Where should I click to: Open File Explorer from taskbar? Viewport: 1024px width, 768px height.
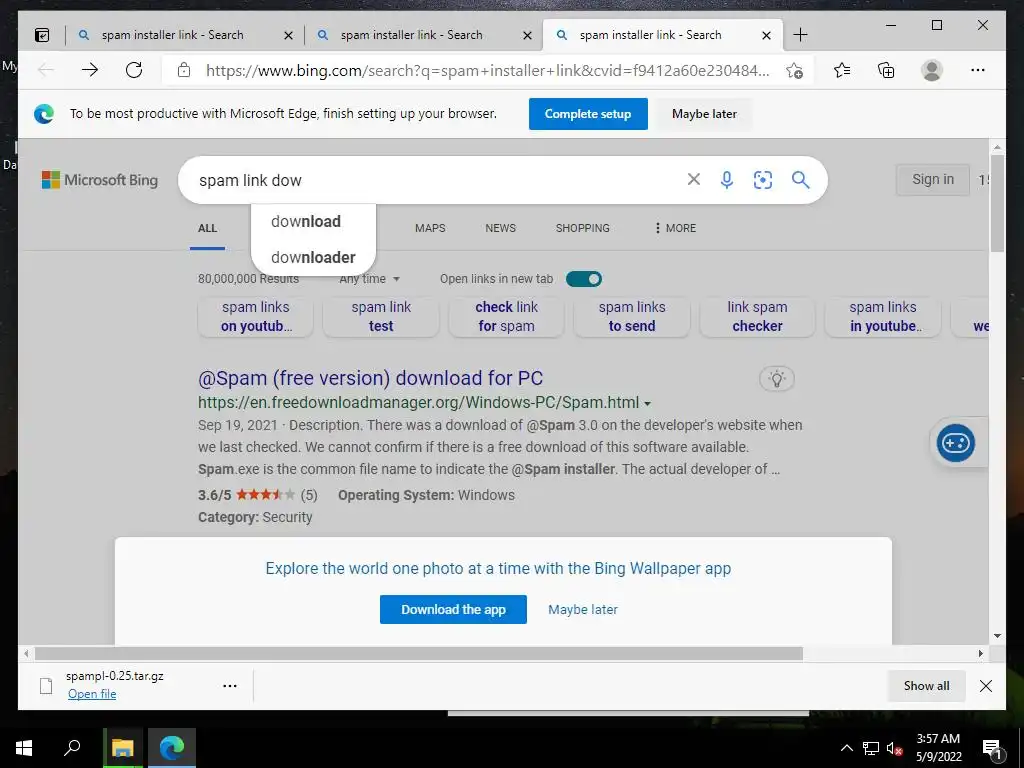122,748
